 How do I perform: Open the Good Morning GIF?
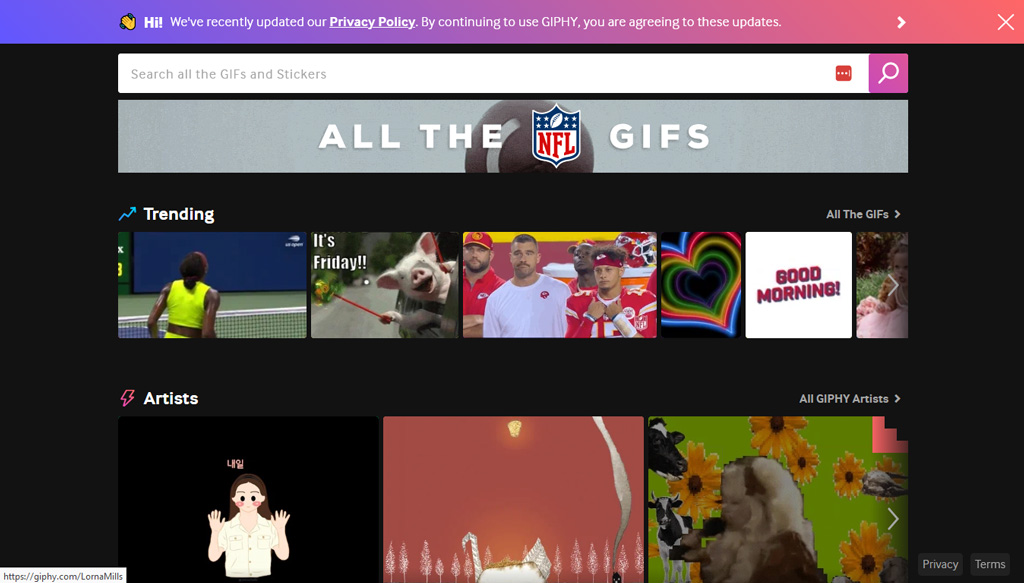pos(799,285)
